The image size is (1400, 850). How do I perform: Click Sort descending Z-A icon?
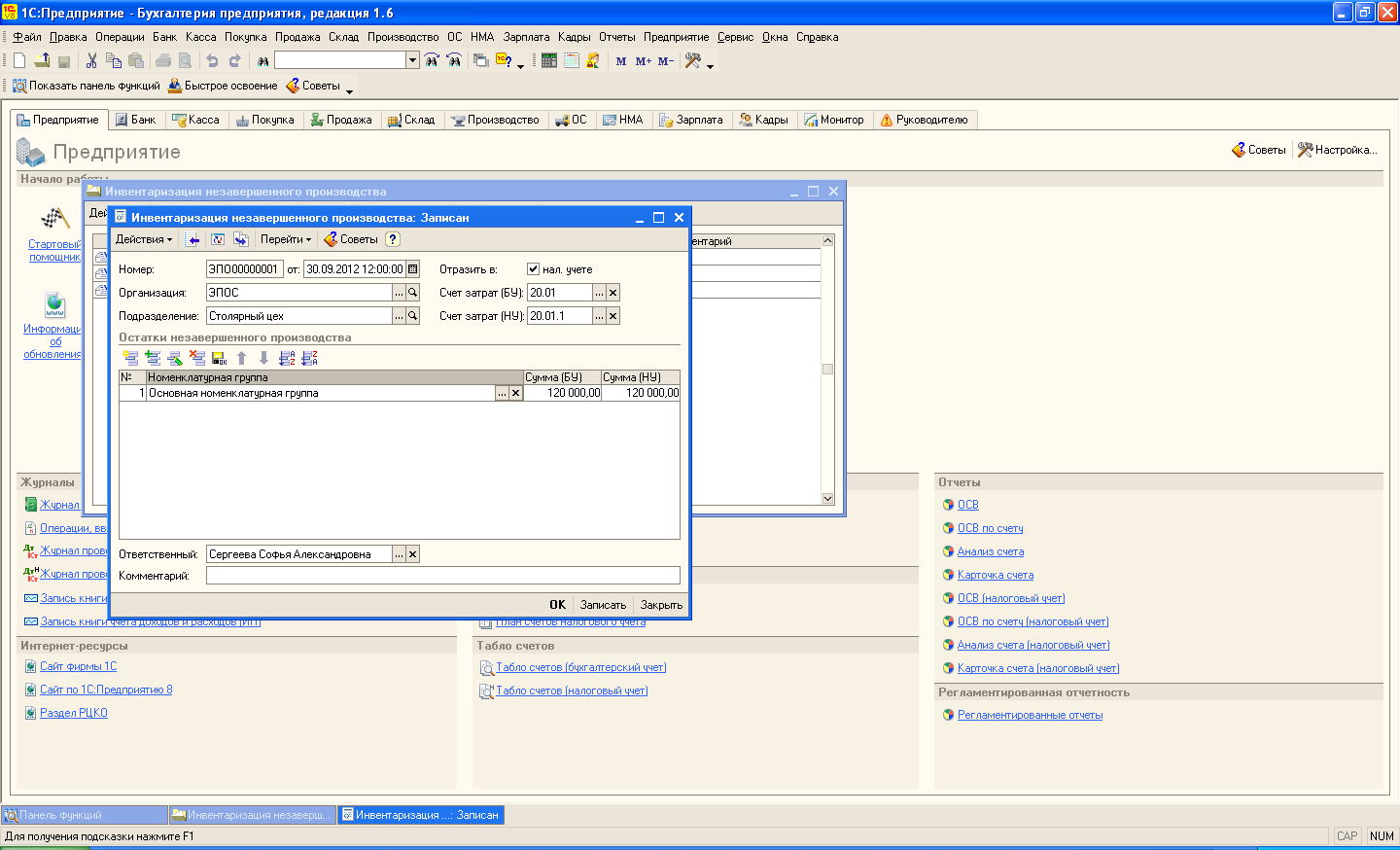[309, 358]
